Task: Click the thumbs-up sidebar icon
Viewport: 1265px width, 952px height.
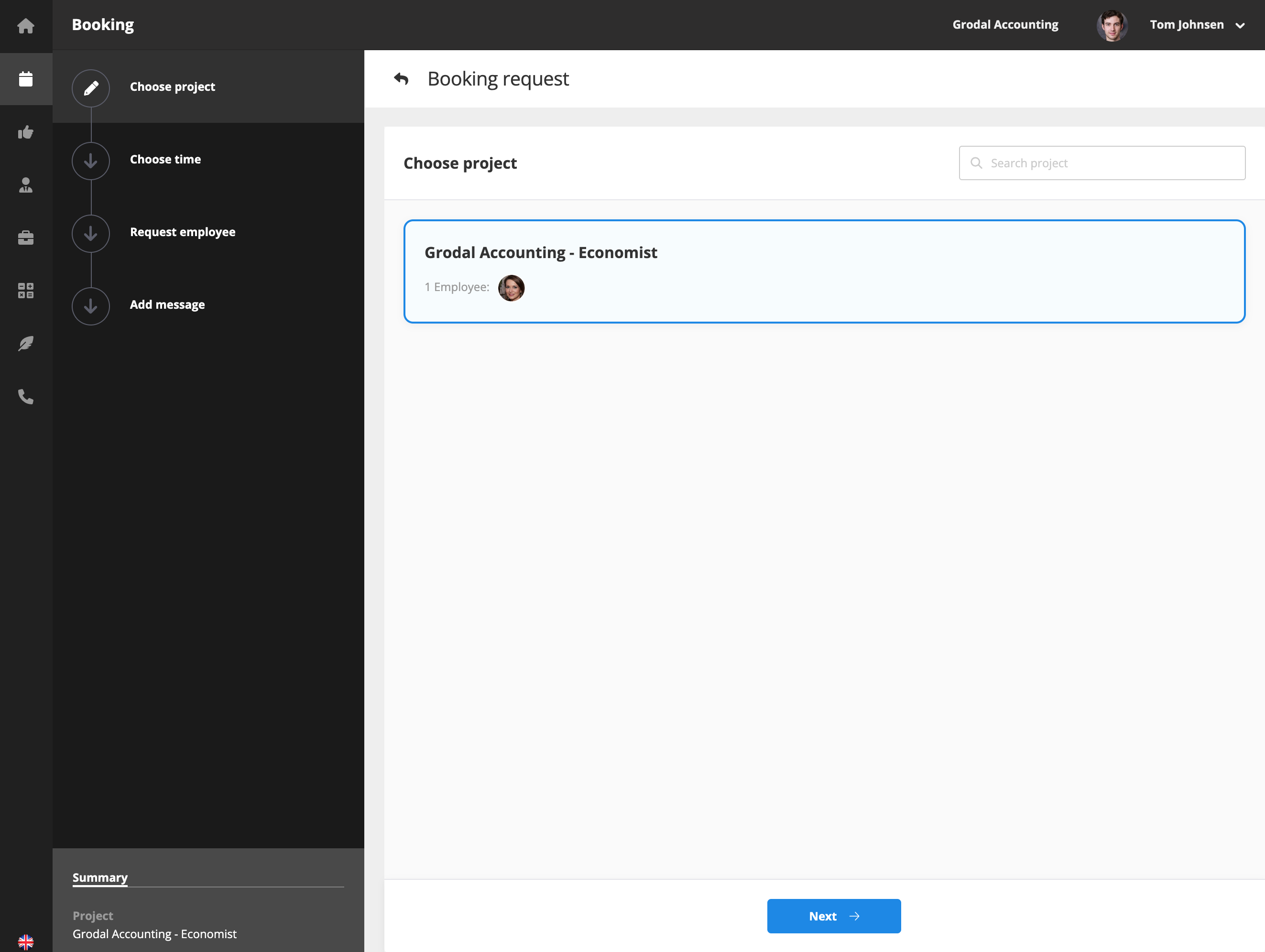Action: coord(26,132)
